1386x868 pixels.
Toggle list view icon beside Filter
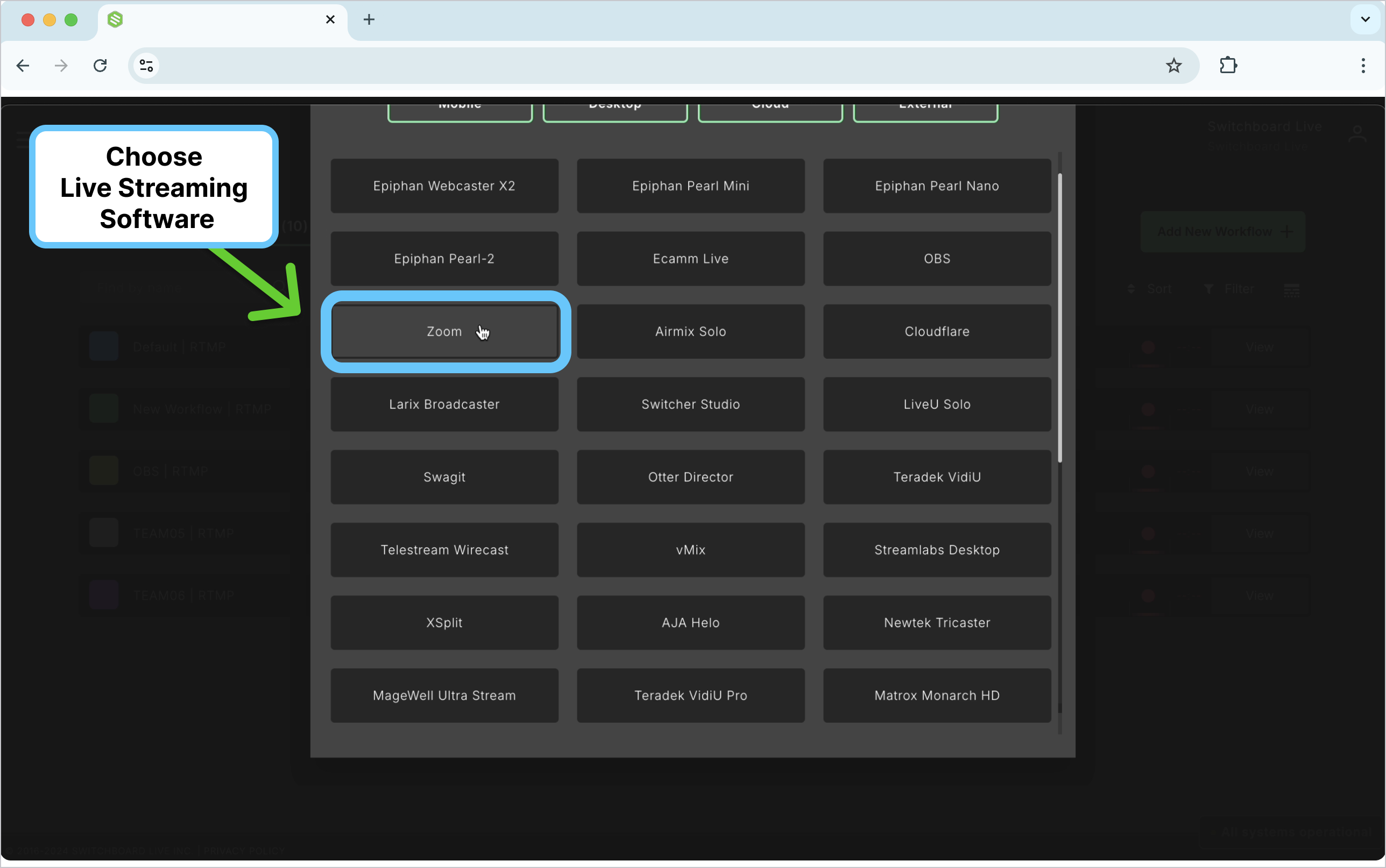[1292, 290]
